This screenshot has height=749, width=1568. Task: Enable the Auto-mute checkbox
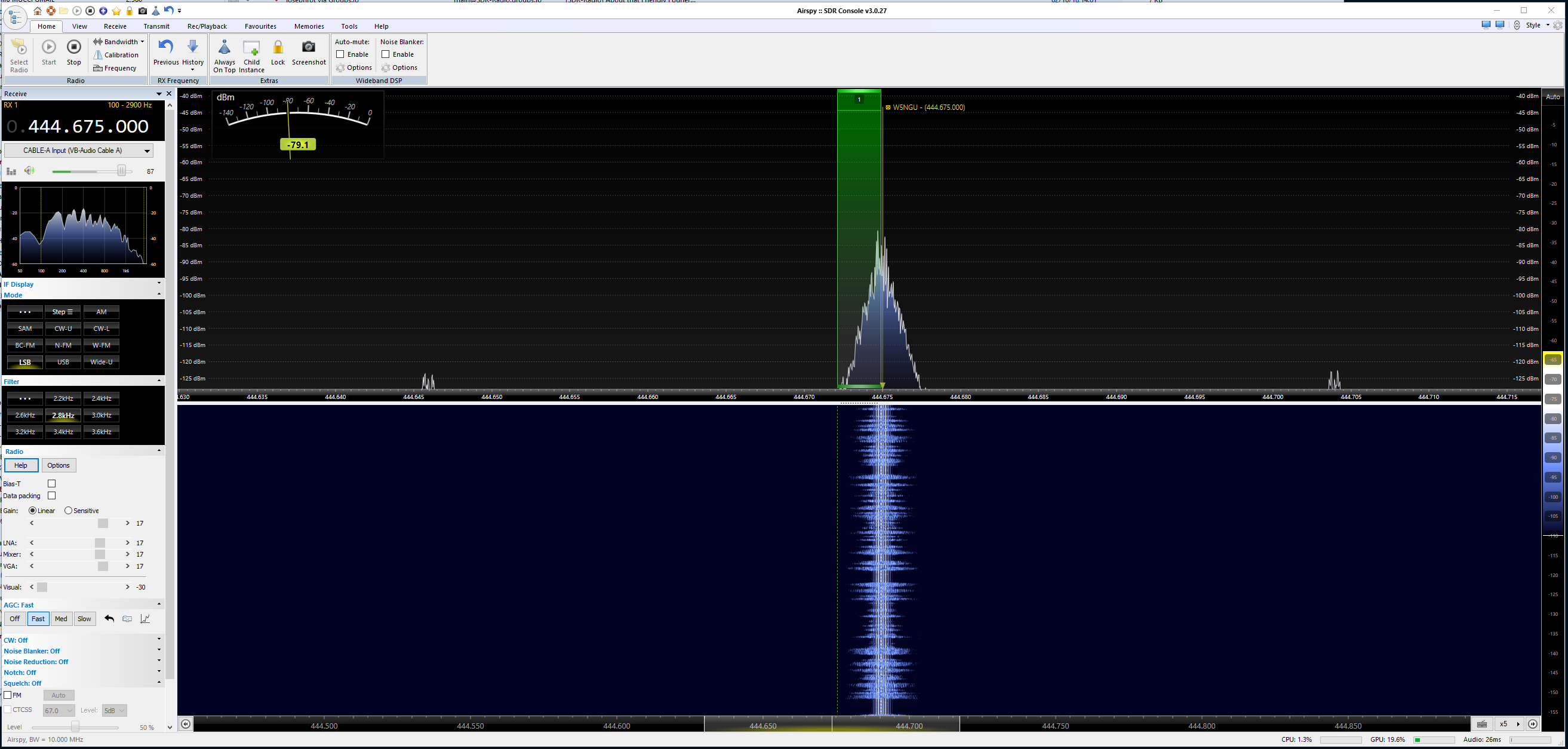(340, 54)
